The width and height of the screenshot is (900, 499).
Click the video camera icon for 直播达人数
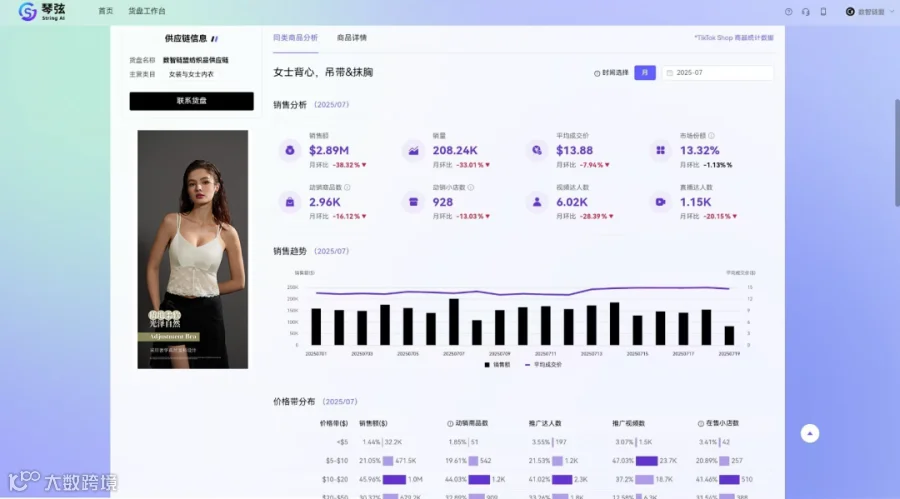[x=661, y=202]
